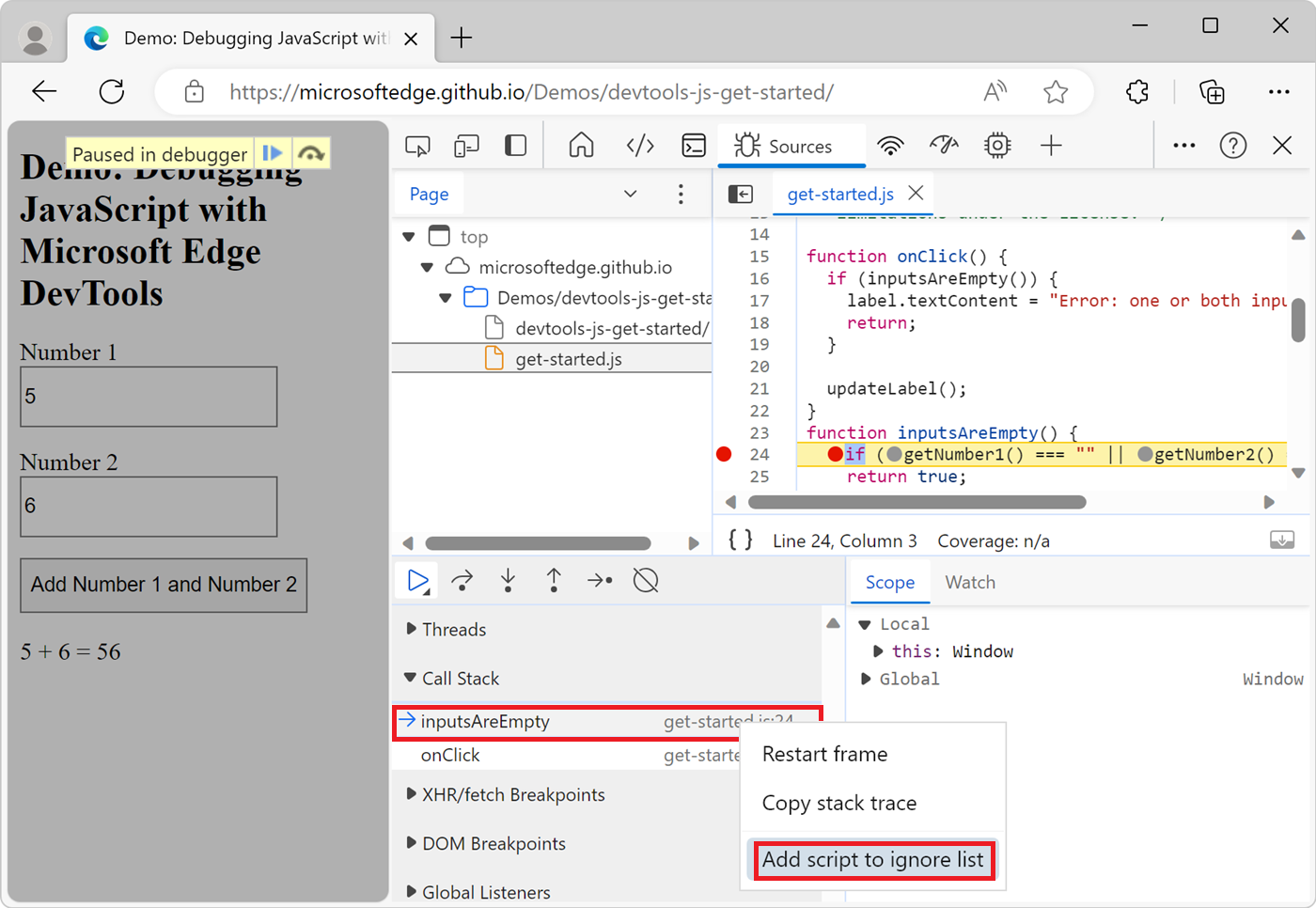Viewport: 1316px width, 908px height.
Task: Open the device emulation tool
Action: 465,146
